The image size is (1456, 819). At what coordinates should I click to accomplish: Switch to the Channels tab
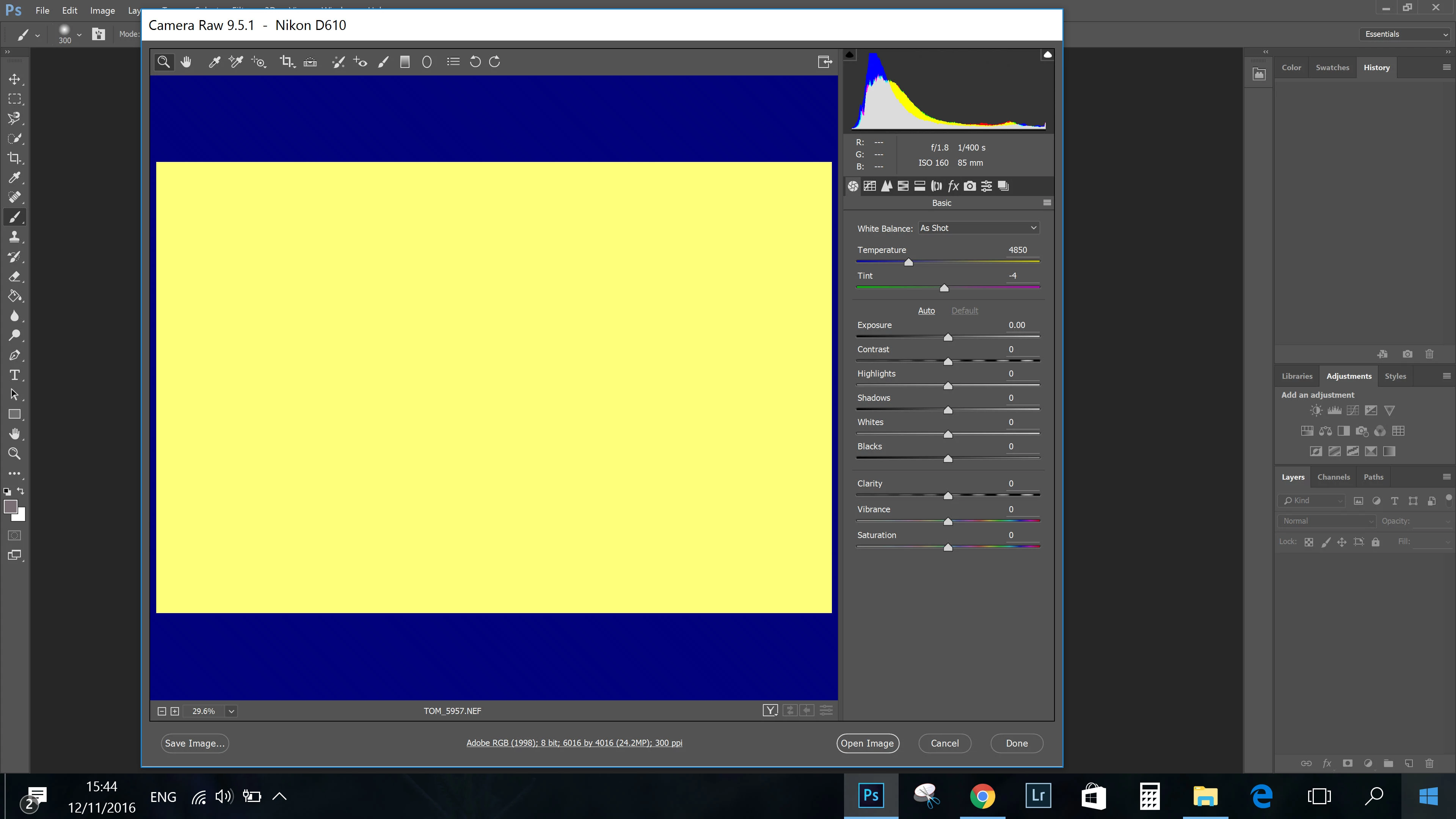(1334, 477)
